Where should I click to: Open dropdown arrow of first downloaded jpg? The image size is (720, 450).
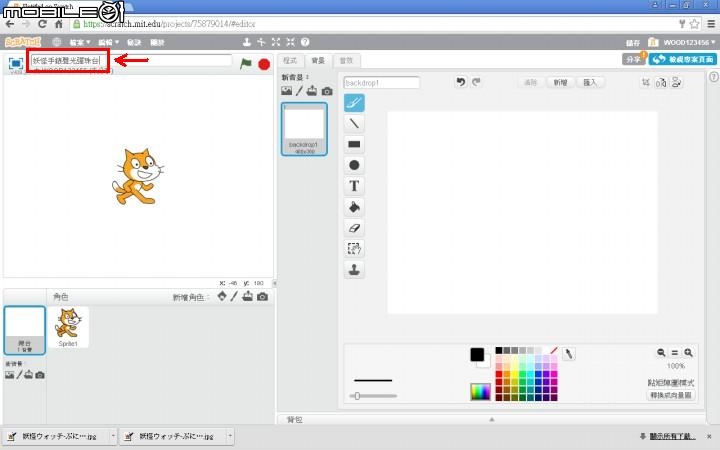(x=113, y=436)
